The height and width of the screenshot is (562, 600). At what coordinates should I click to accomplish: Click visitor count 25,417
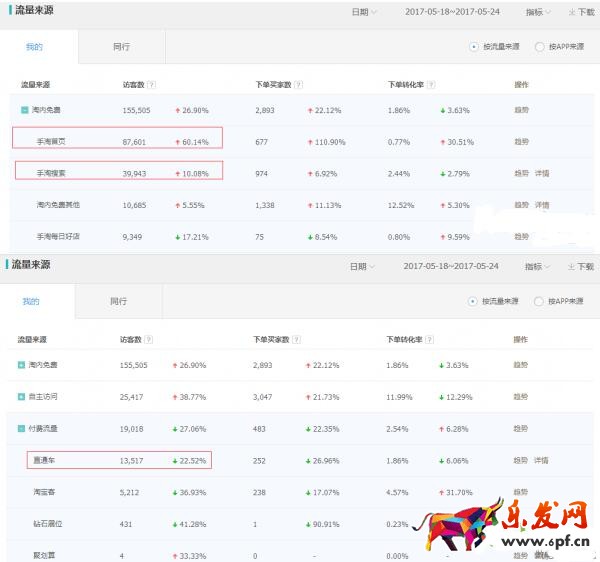(x=131, y=397)
